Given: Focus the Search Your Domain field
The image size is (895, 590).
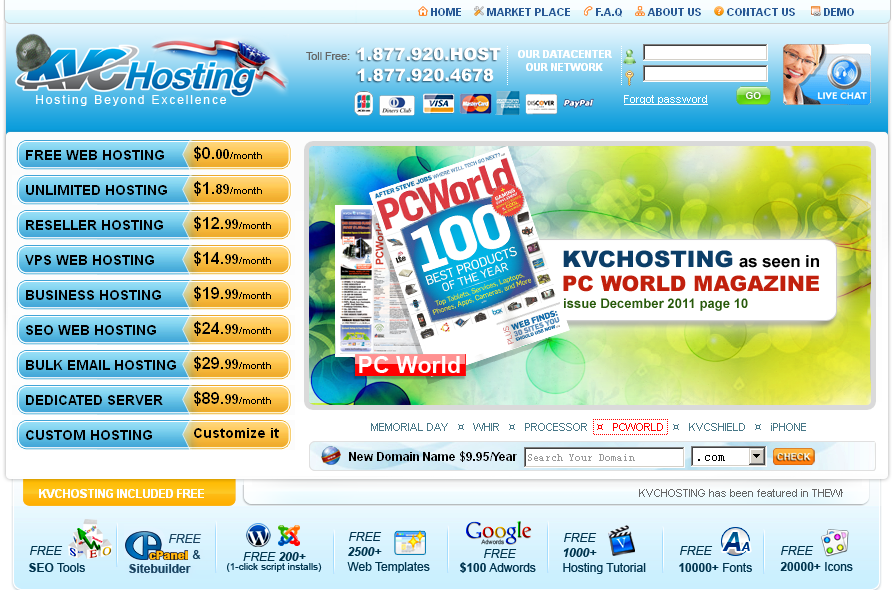Looking at the screenshot, I should click(604, 457).
